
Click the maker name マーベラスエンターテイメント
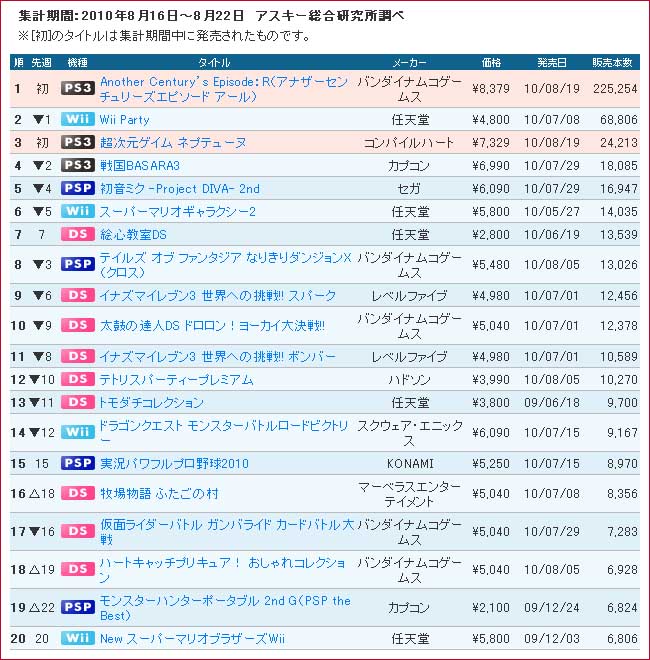click(409, 494)
